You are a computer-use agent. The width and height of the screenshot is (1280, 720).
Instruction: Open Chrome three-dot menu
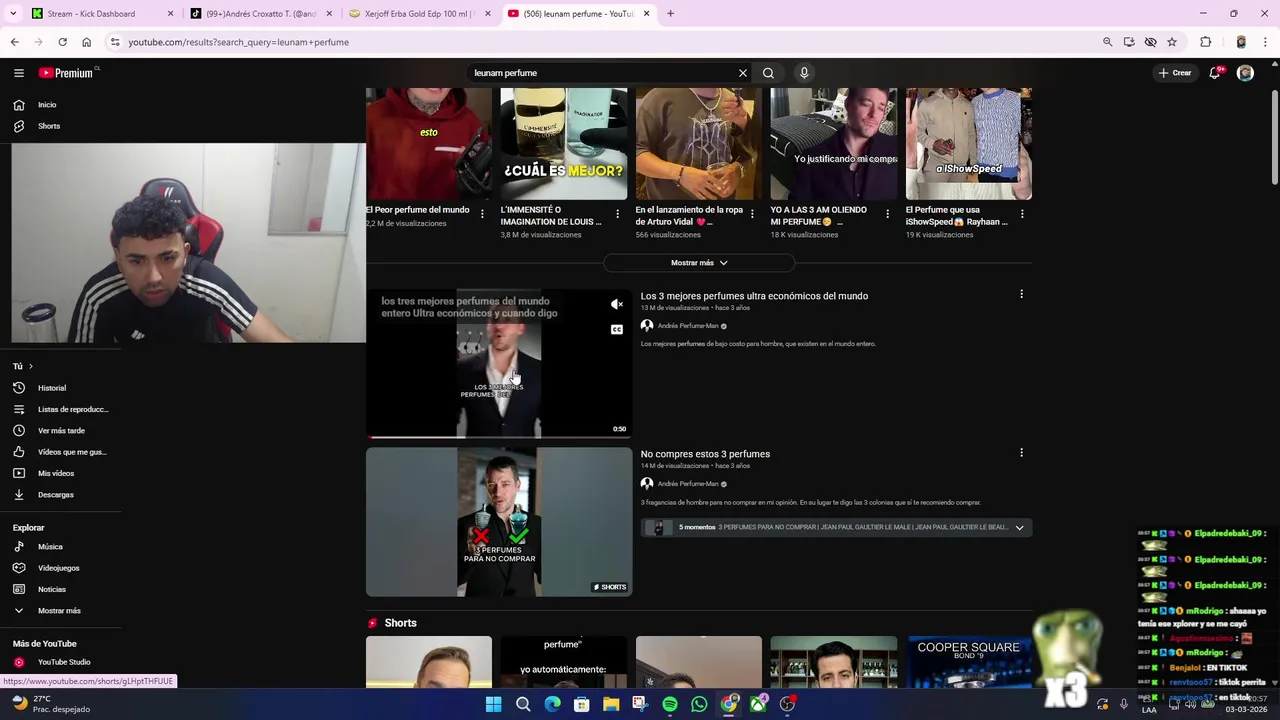(x=1265, y=42)
